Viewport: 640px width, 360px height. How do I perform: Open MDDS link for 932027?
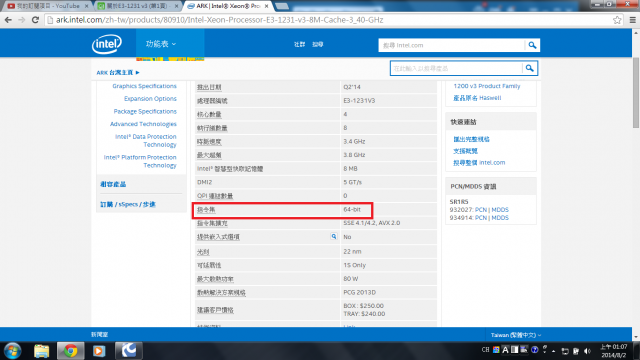pyautogui.click(x=500, y=210)
